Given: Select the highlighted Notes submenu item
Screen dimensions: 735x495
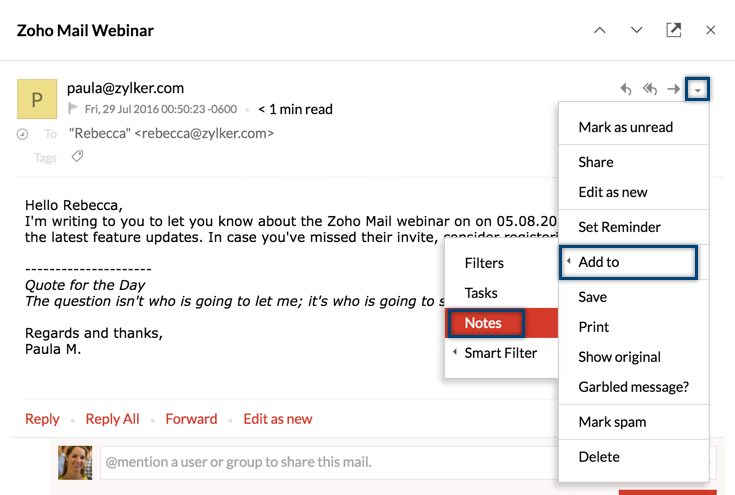Looking at the screenshot, I should click(501, 323).
